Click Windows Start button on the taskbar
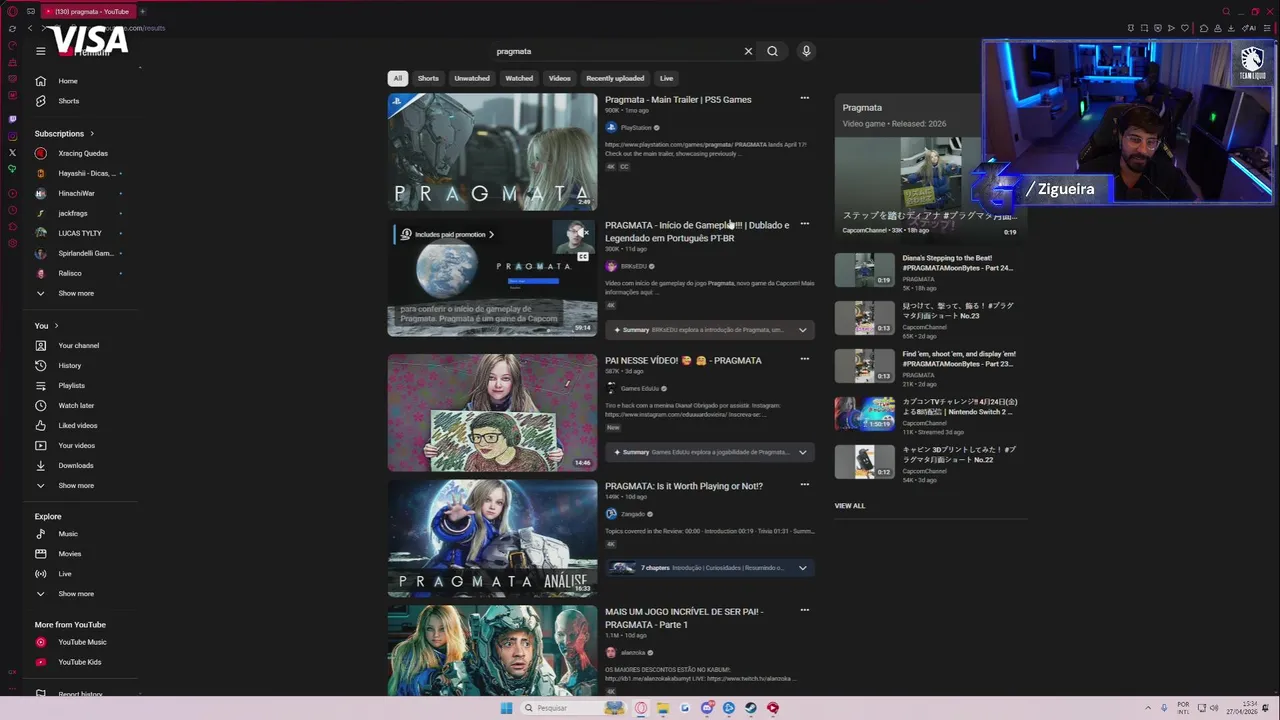Image resolution: width=1280 pixels, height=720 pixels. tap(506, 708)
